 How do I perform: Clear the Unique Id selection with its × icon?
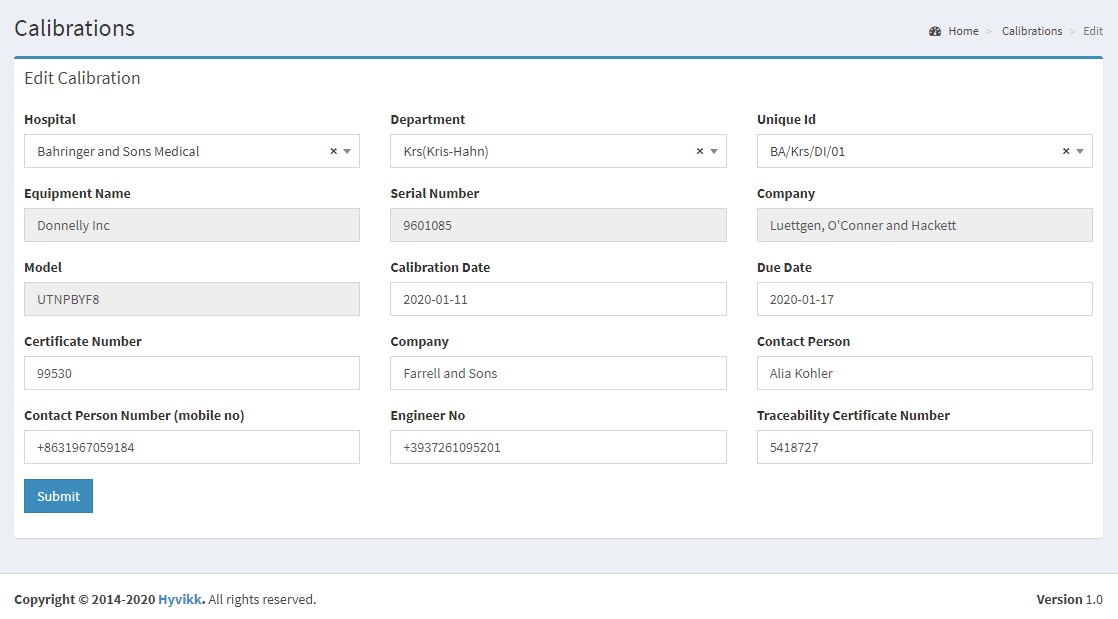click(x=1066, y=150)
